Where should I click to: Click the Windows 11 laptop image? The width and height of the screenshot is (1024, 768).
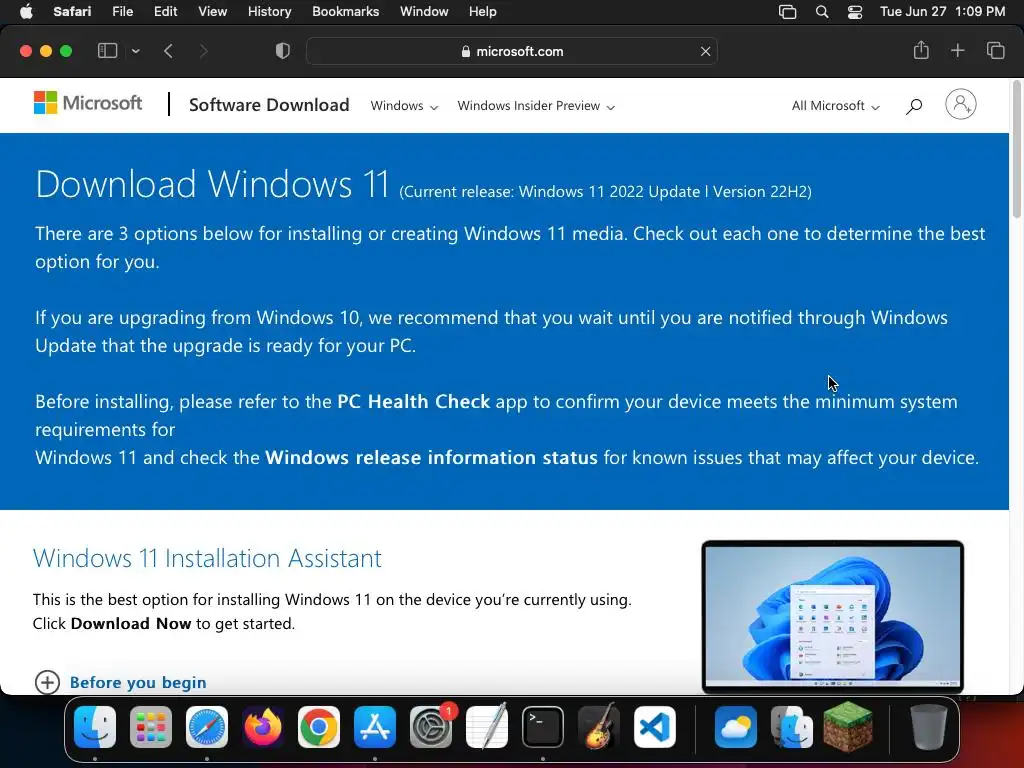(x=832, y=616)
